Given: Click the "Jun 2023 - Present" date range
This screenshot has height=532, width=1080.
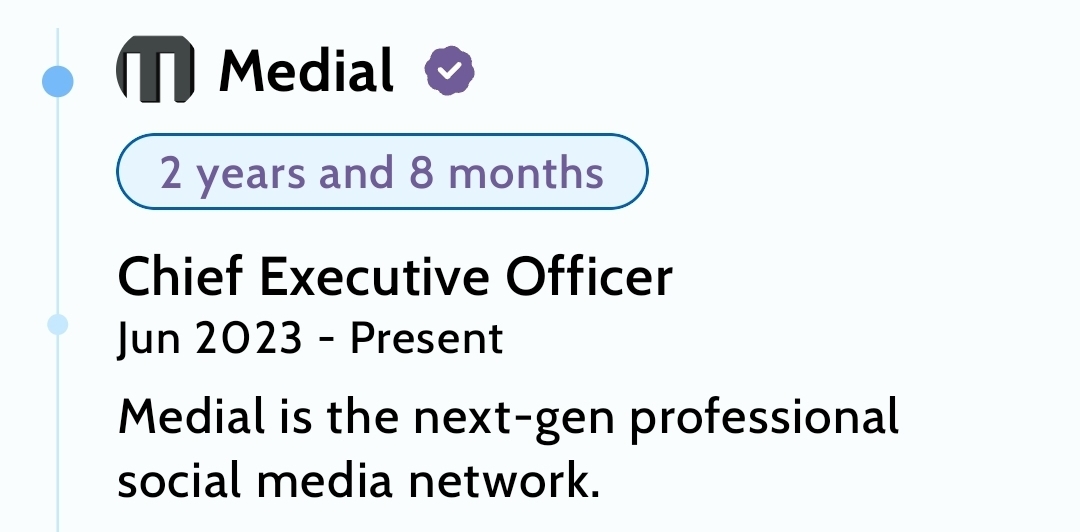Looking at the screenshot, I should 310,339.
